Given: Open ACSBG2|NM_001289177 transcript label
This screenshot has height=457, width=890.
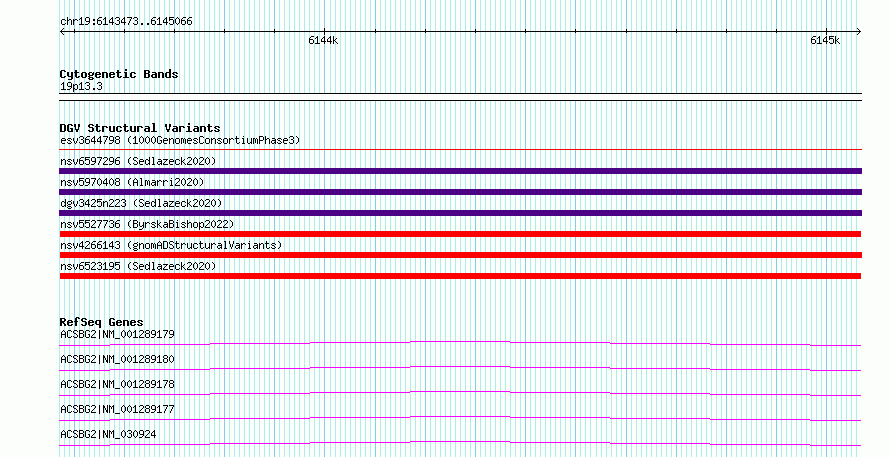Looking at the screenshot, I should point(117,409).
